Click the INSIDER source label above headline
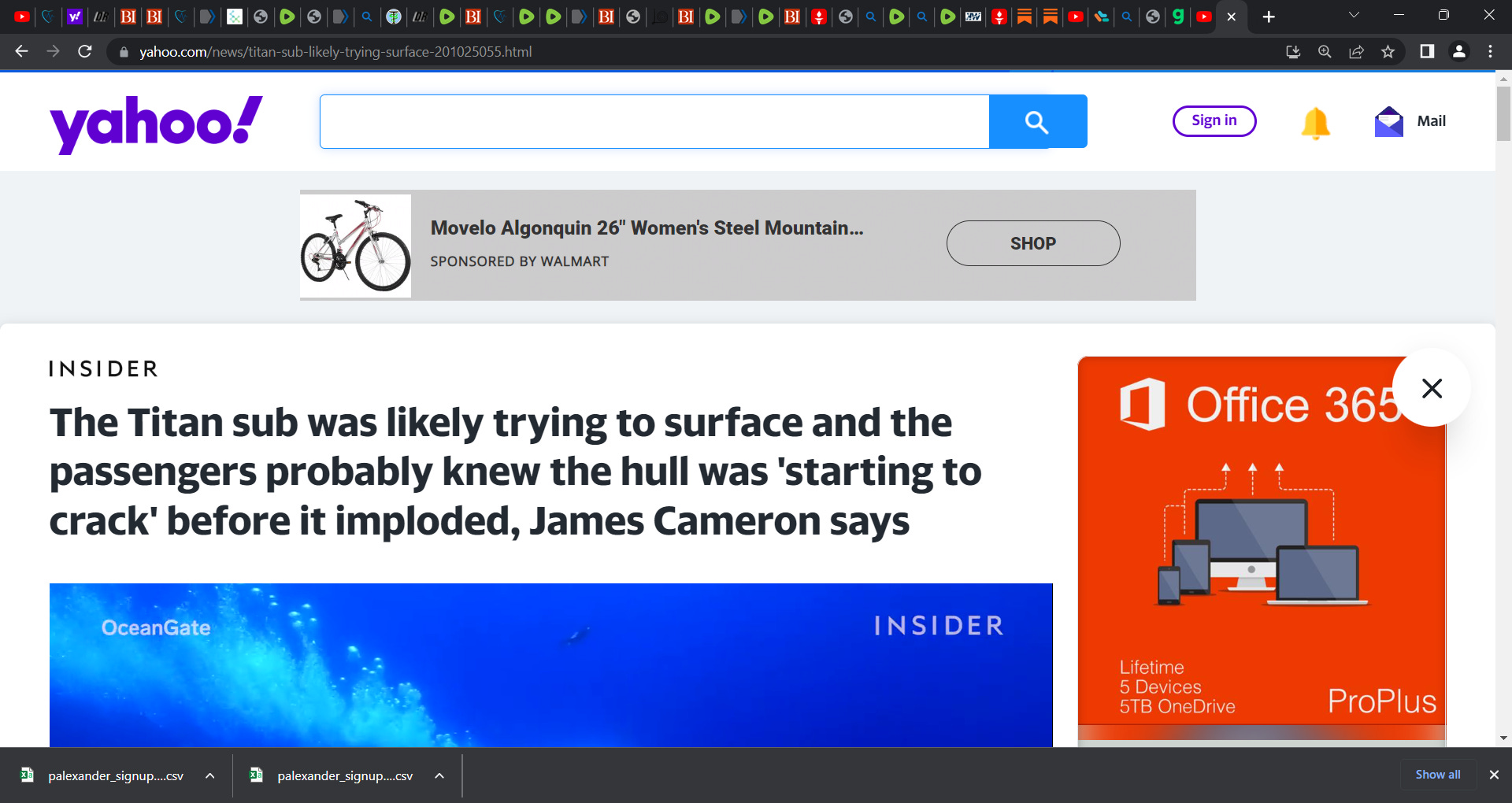 point(103,369)
